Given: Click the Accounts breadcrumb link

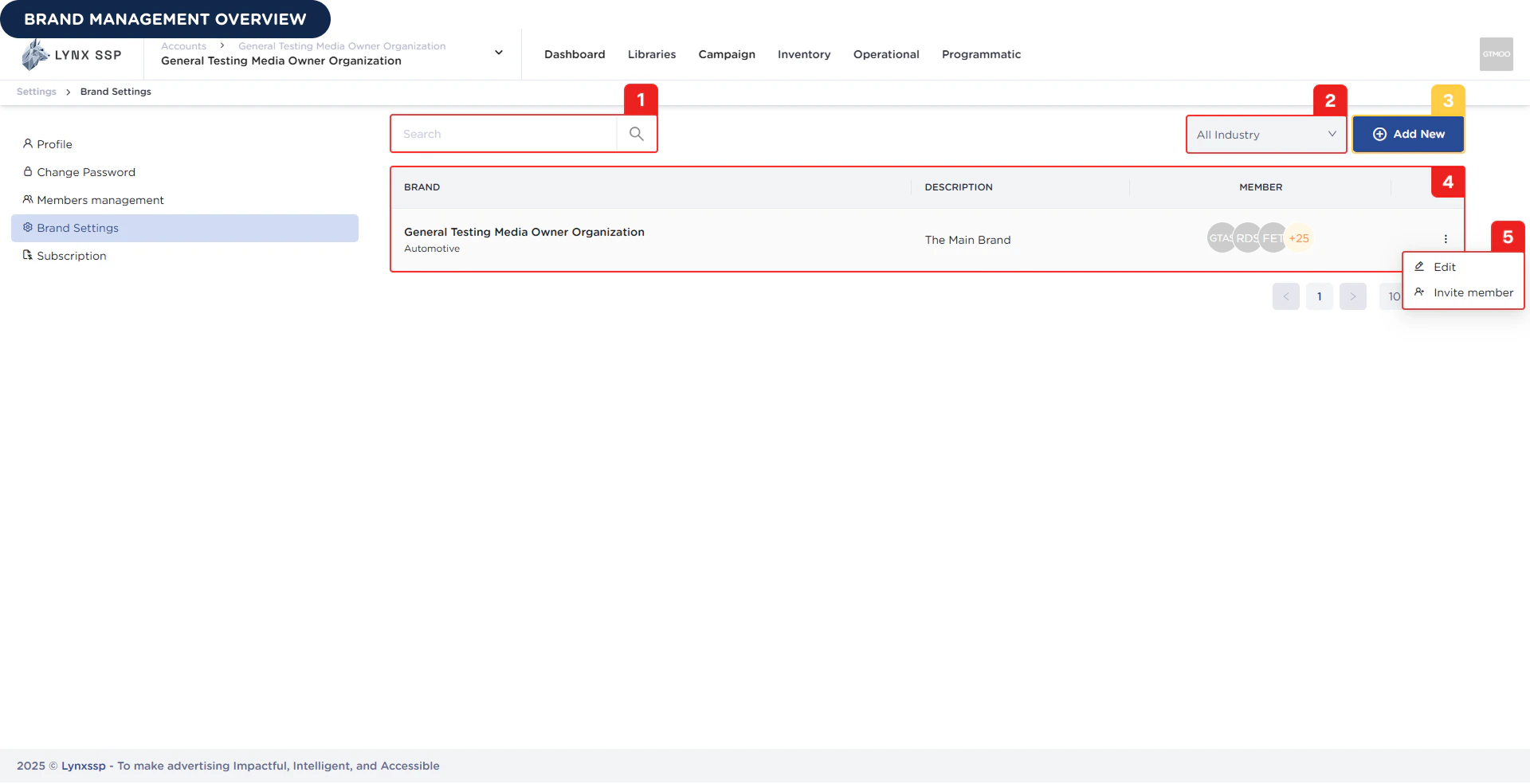Looking at the screenshot, I should click(183, 46).
